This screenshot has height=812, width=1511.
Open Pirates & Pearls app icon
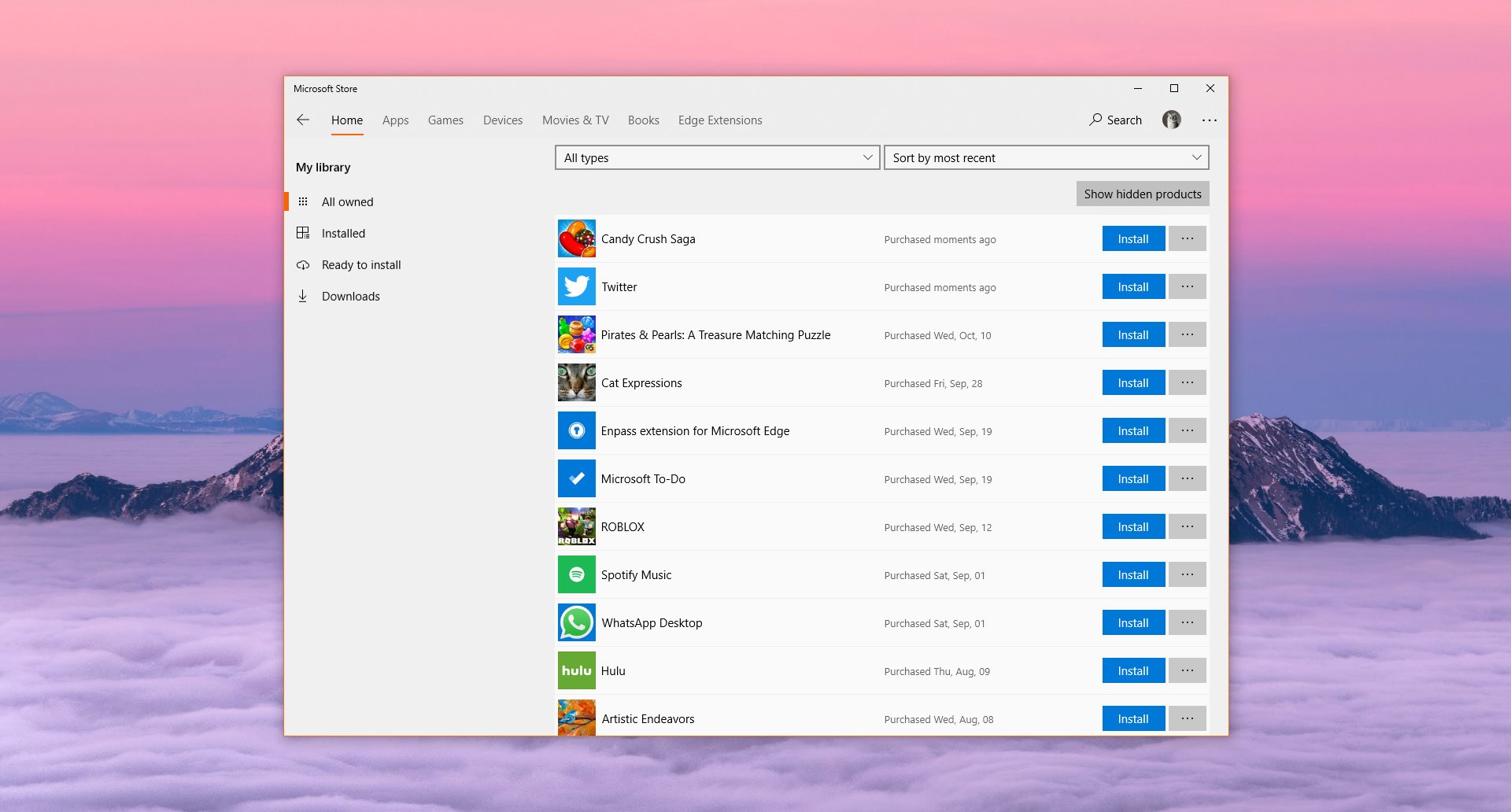pyautogui.click(x=577, y=334)
